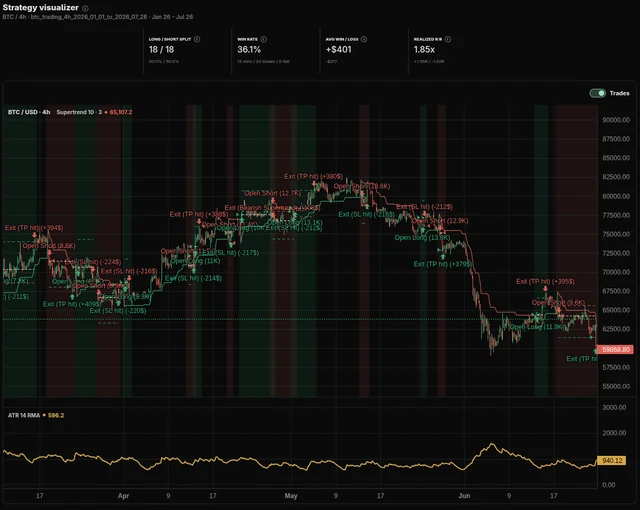The image size is (640, 510).
Task: Open the Avg Win / Loss info icon
Action: [x=364, y=39]
